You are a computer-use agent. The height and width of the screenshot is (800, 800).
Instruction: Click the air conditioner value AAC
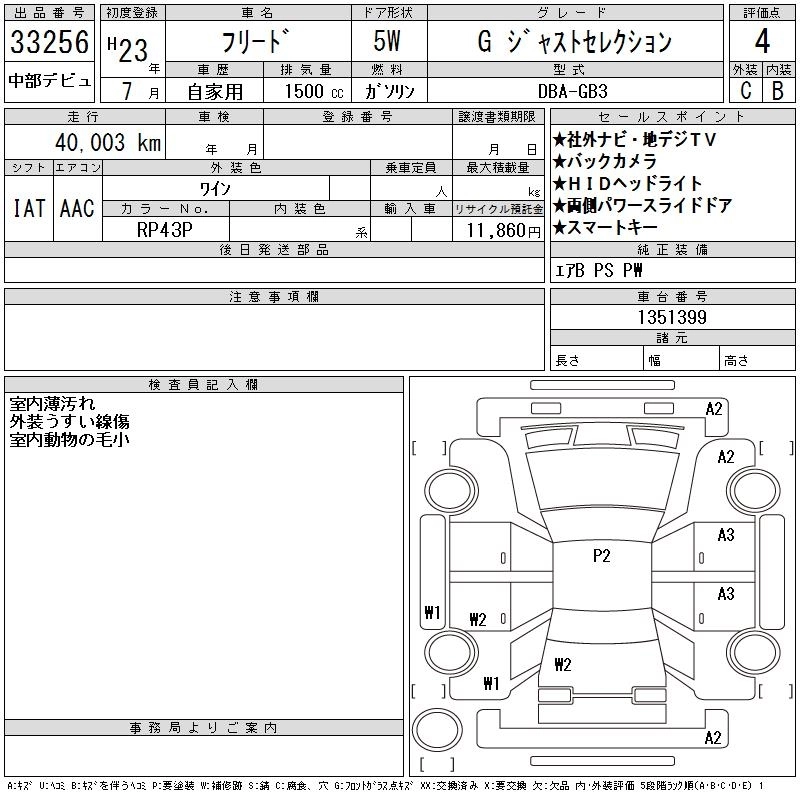pos(77,208)
